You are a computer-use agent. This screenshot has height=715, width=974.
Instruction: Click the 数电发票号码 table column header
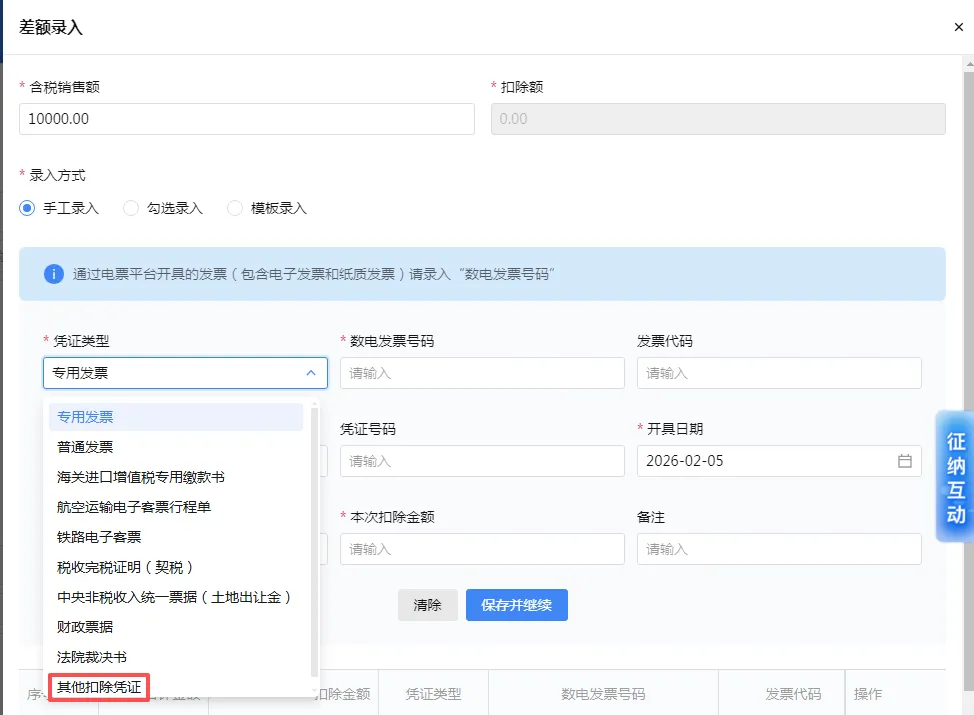603,694
